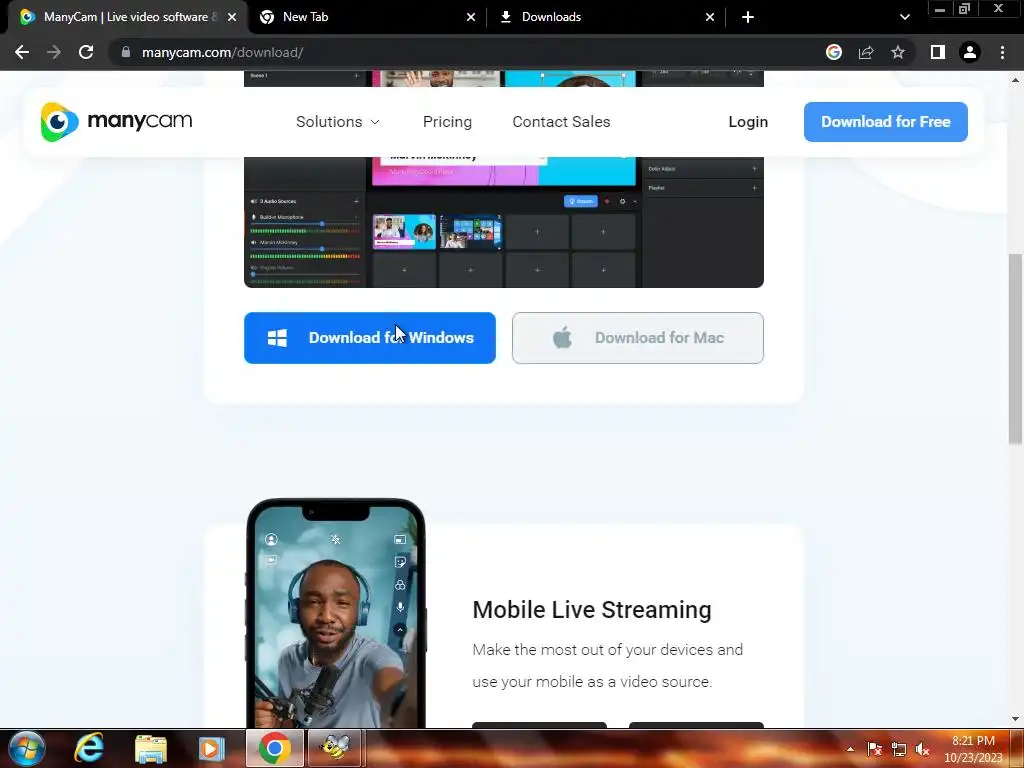Show hidden system tray icons
Viewport: 1024px width, 768px height.
(x=850, y=749)
